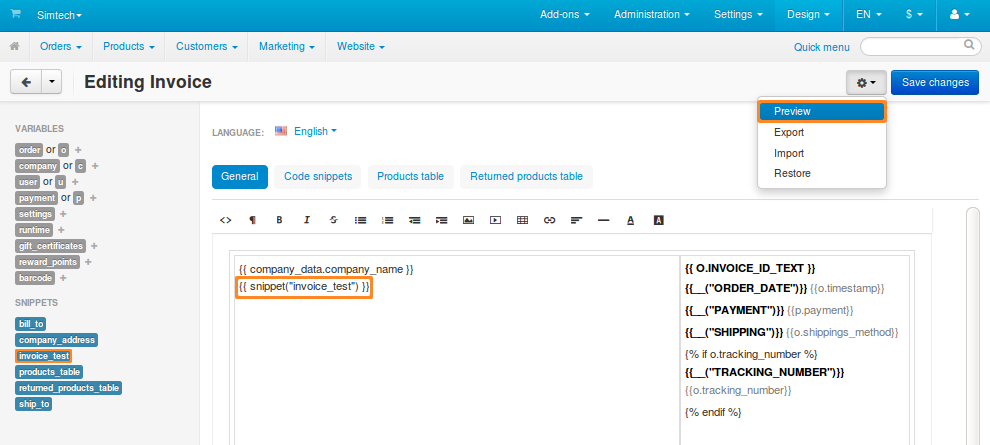Expand the barcode variable plus sign
Viewport: 990px width, 445px height.
point(63,278)
